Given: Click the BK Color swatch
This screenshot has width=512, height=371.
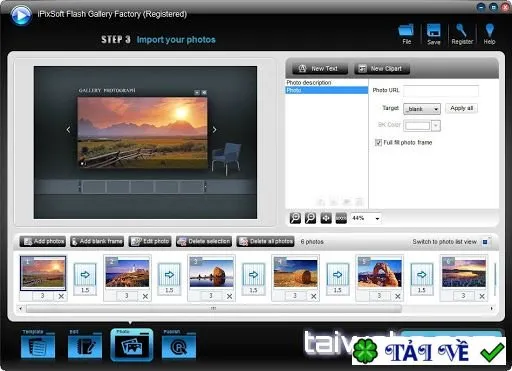Looking at the screenshot, I should point(417,126).
